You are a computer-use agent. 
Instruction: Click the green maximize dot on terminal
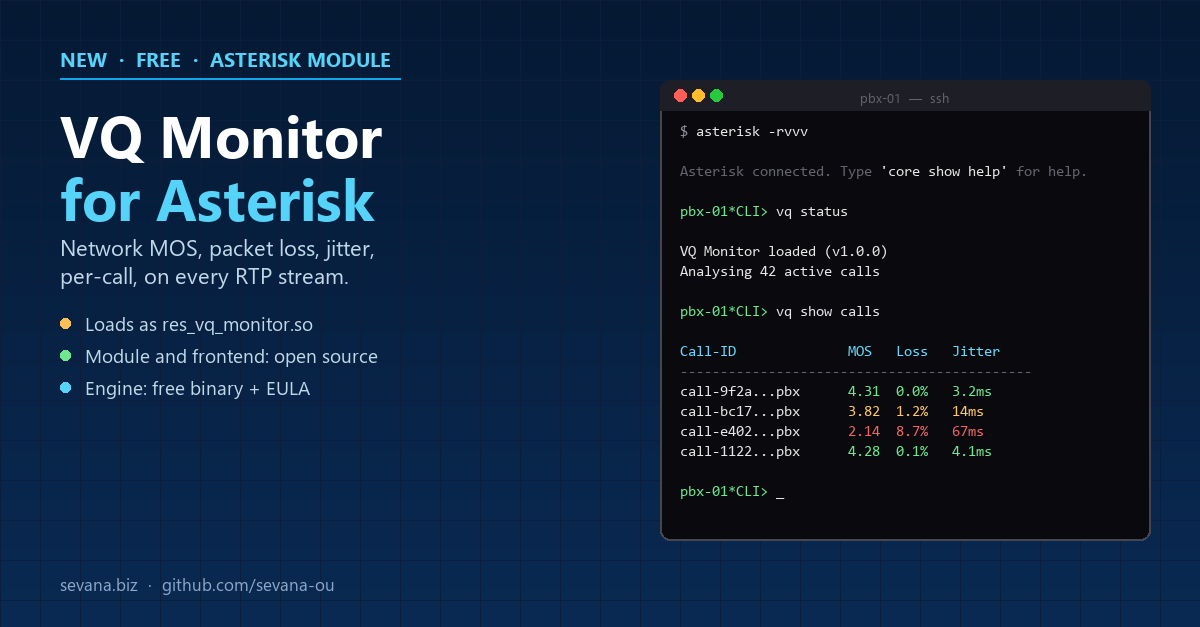click(x=717, y=96)
